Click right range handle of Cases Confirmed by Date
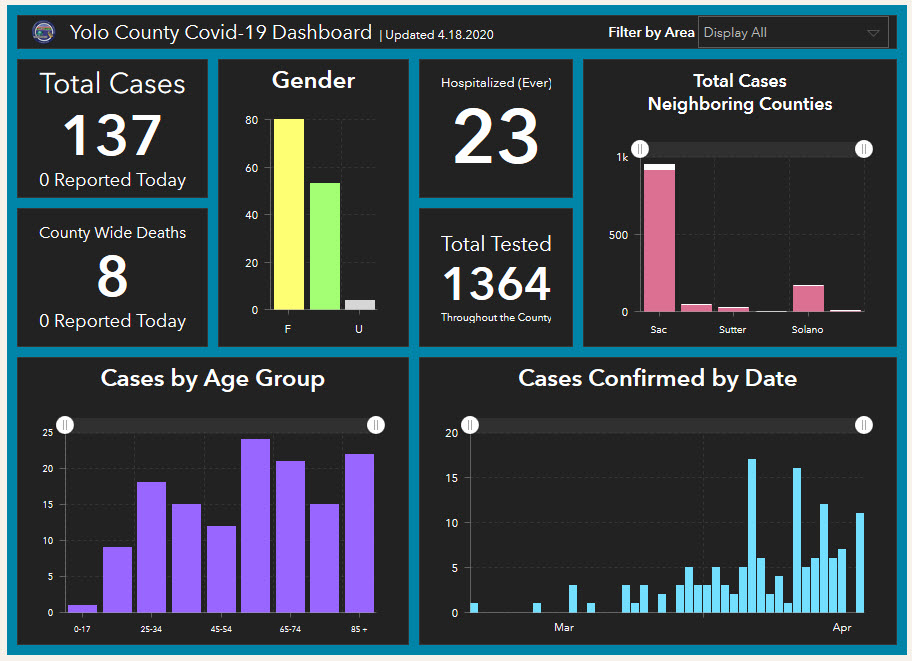 point(864,425)
